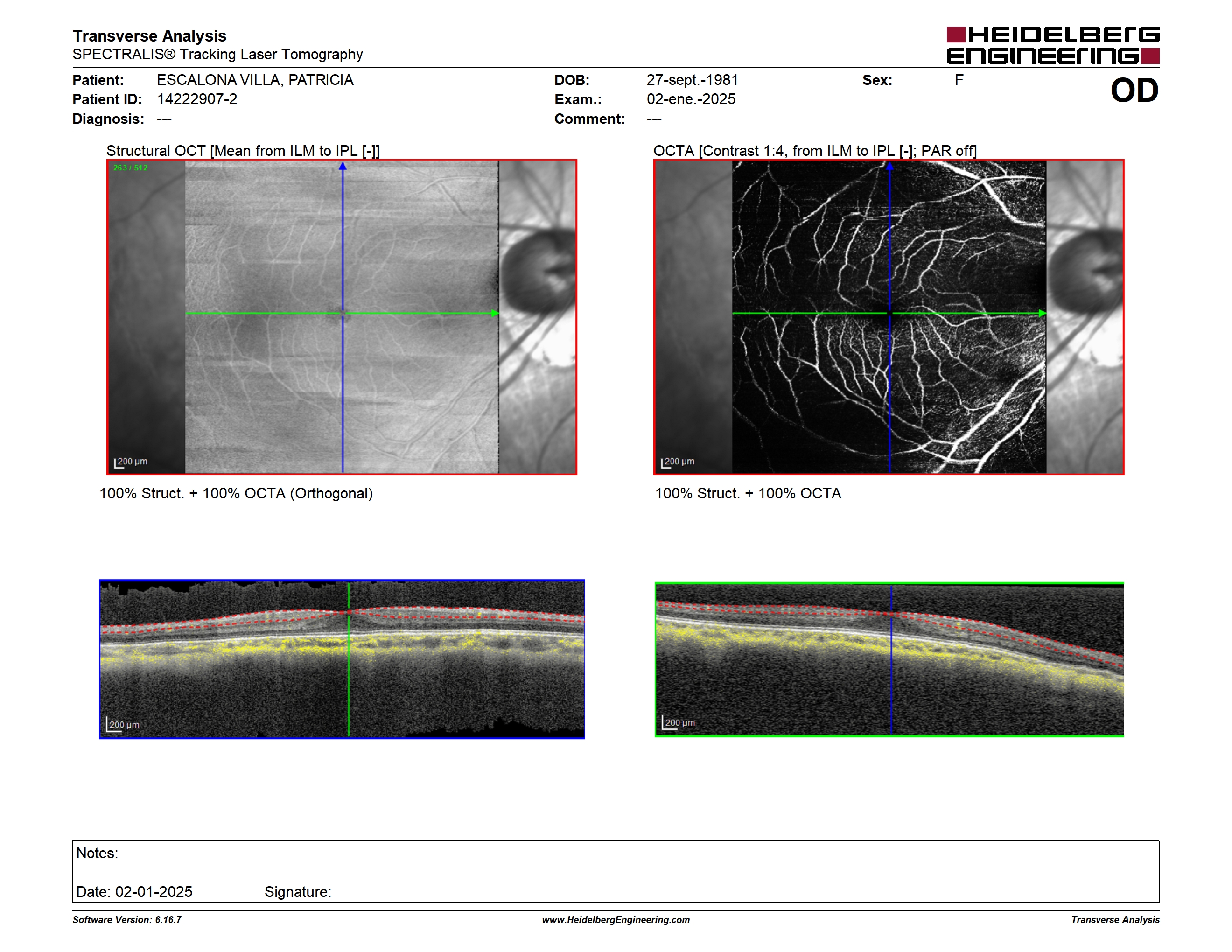Click the blue-bordered orthogonal B-scan image
Image resolution: width=1232 pixels, height=952 pixels.
click(x=342, y=659)
